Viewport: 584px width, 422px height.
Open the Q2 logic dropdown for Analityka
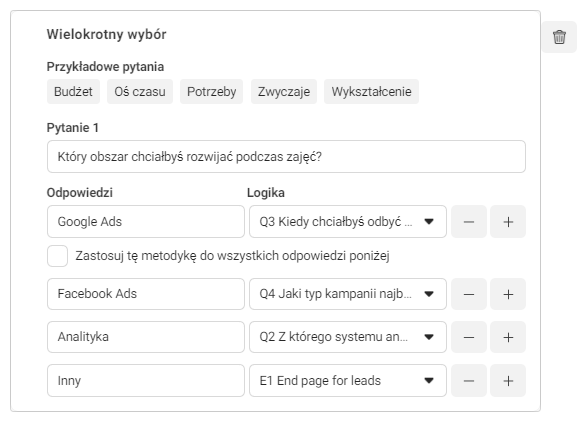(347, 337)
